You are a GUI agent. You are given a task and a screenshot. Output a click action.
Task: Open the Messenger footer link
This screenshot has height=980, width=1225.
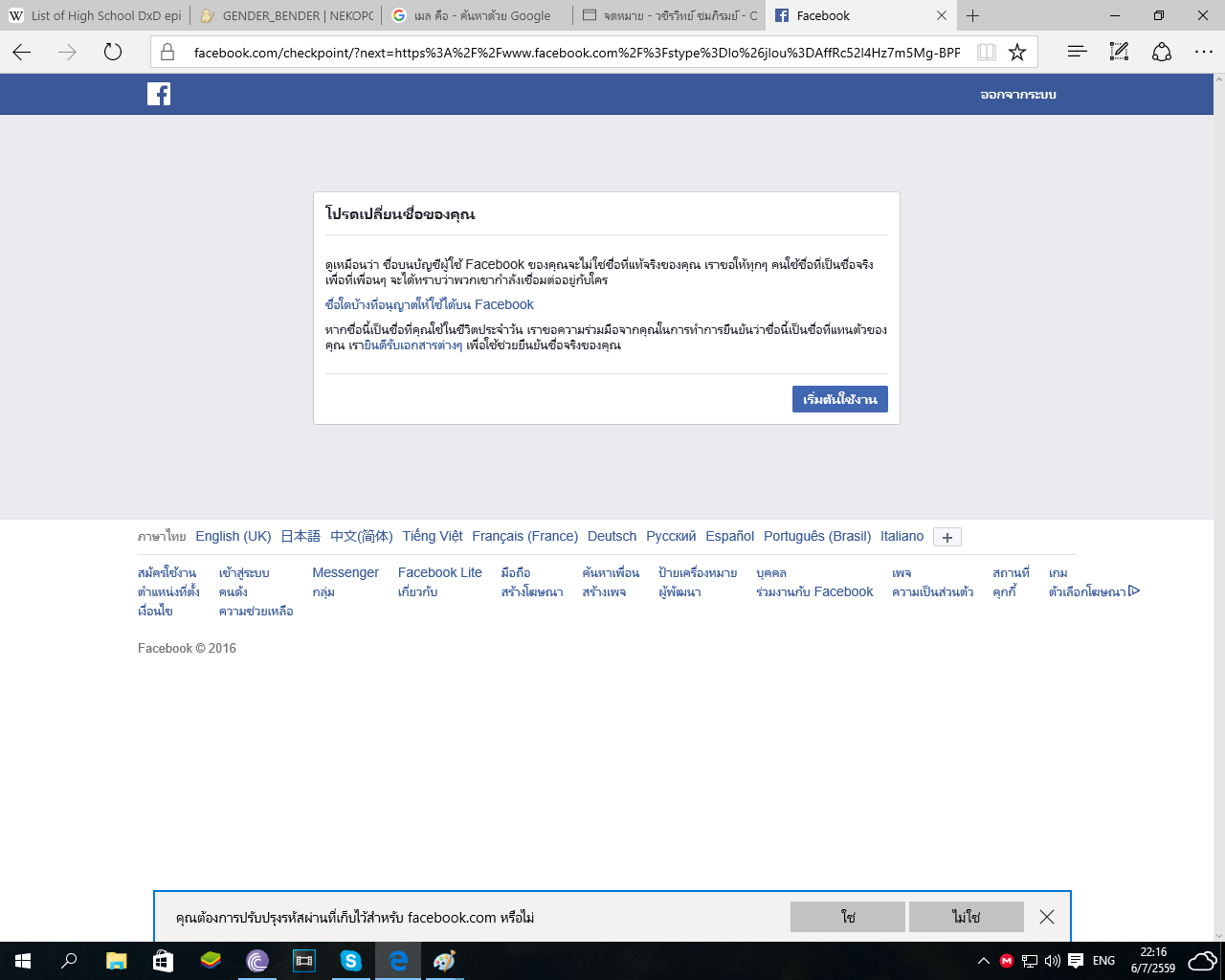click(x=345, y=572)
